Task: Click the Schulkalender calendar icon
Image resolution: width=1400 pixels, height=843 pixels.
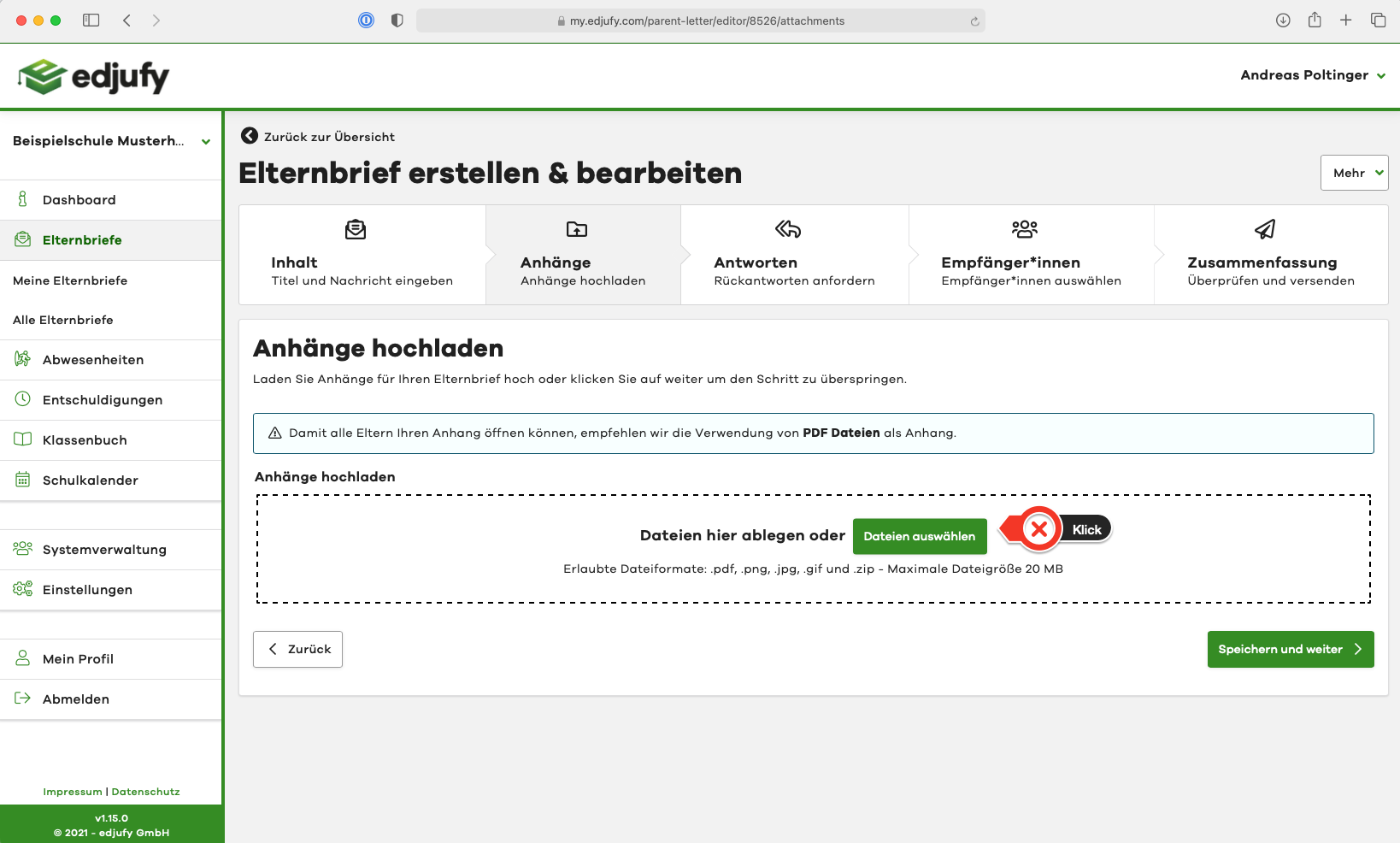Action: (x=23, y=480)
